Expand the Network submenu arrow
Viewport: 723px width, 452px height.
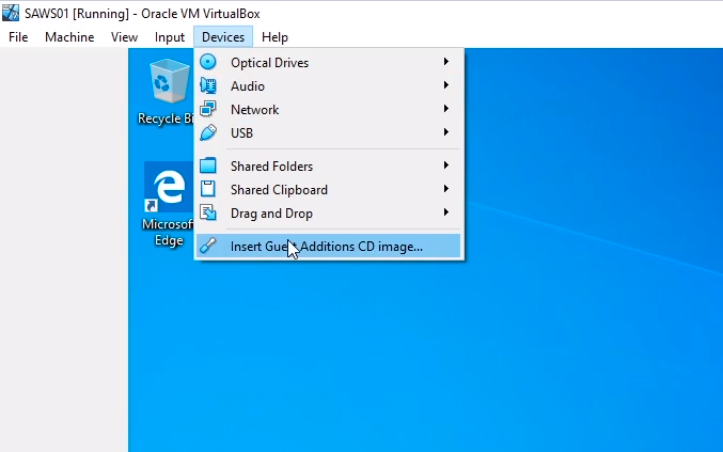click(446, 108)
